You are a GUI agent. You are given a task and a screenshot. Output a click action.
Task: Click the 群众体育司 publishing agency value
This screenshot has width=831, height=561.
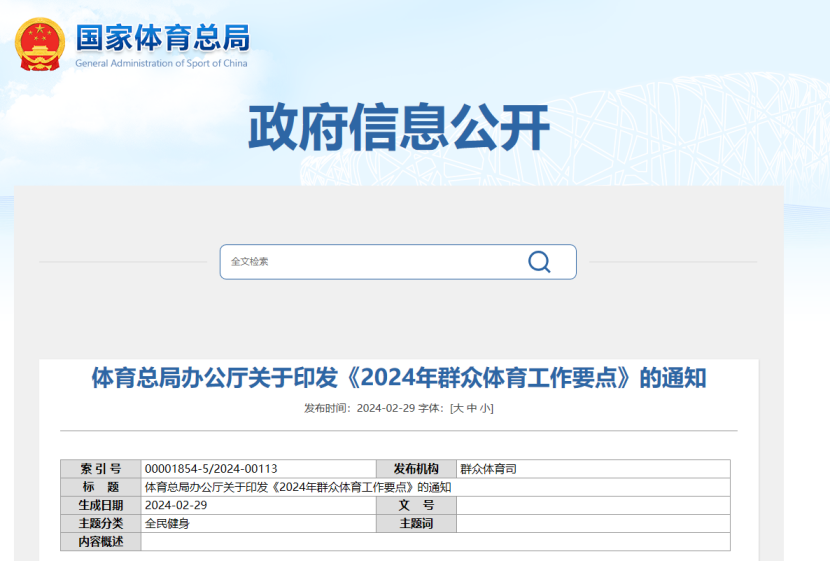coord(488,469)
